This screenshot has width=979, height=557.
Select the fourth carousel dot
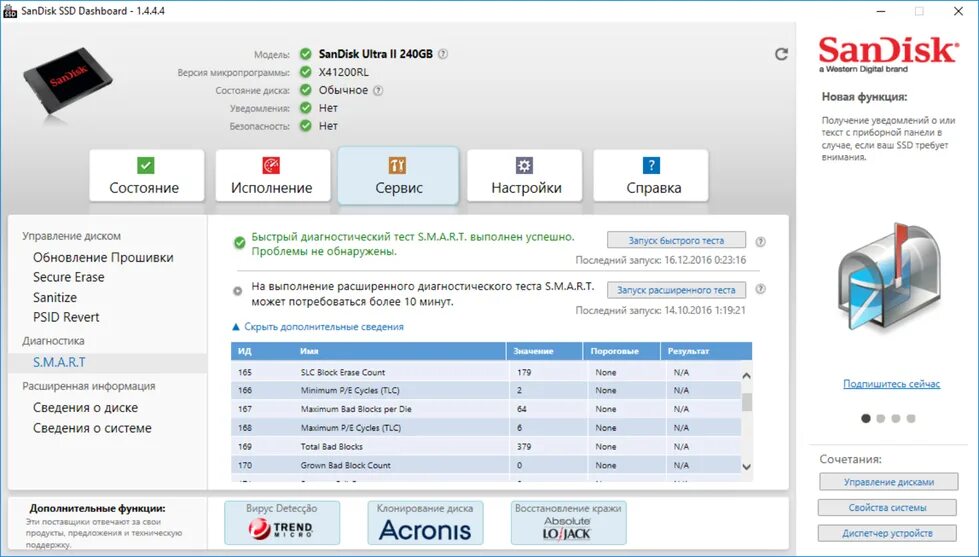(x=911, y=418)
